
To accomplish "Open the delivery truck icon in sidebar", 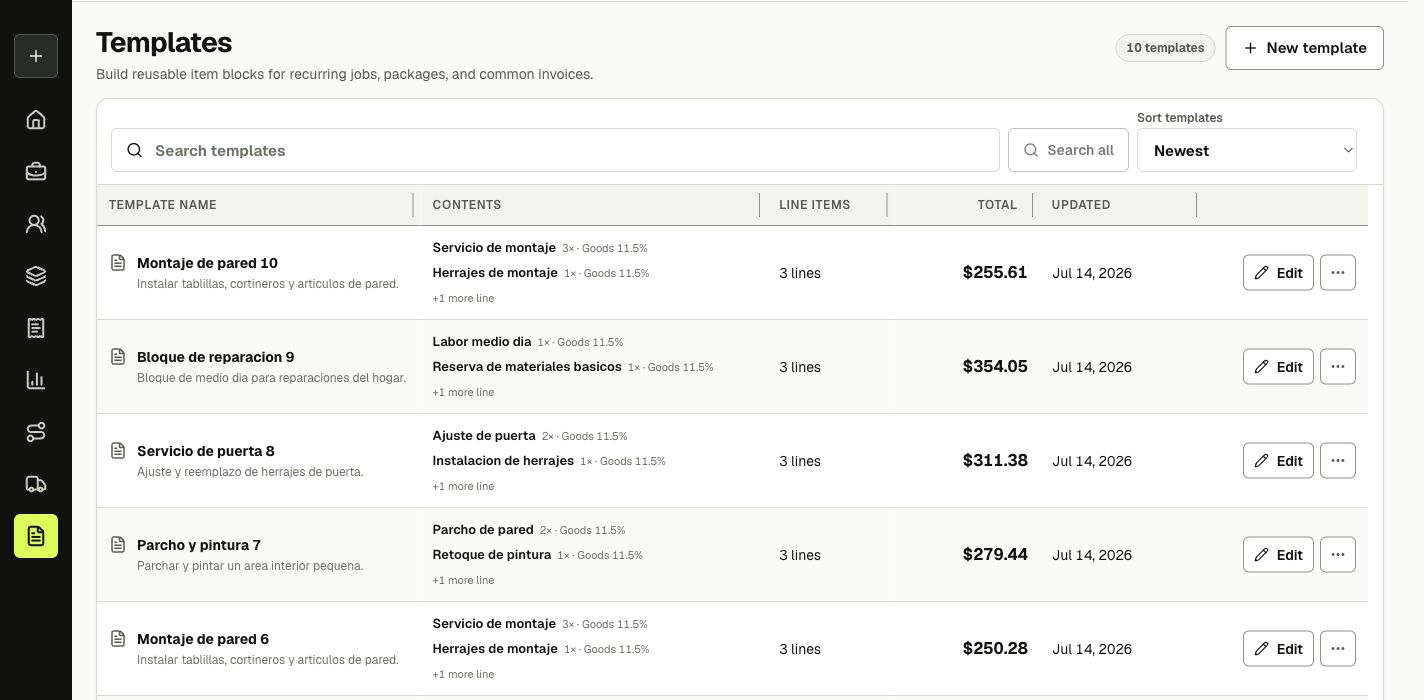I will click(36, 484).
